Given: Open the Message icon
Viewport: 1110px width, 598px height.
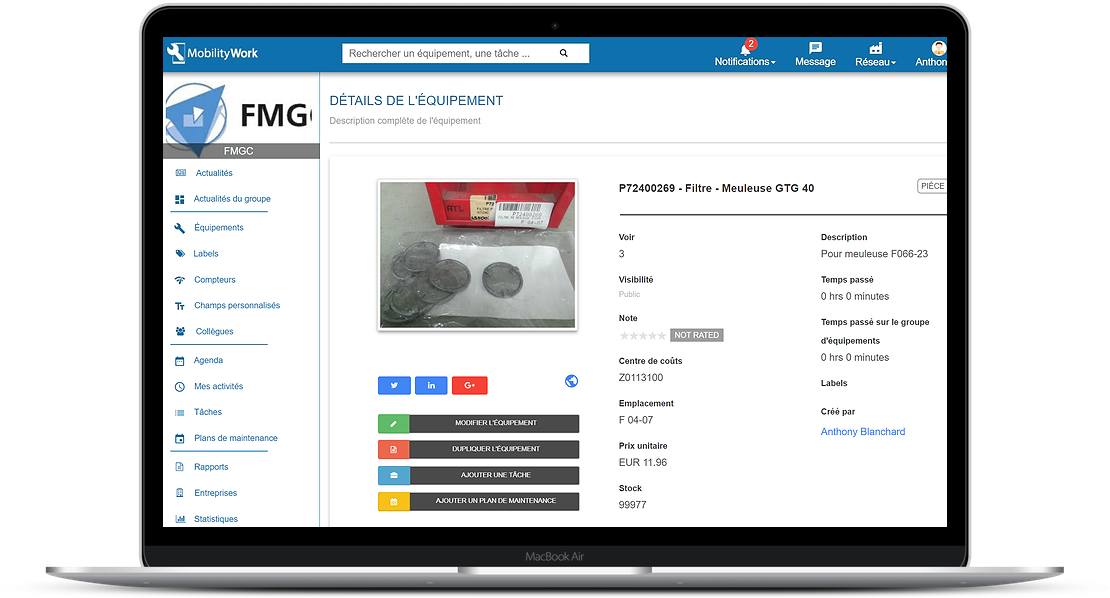Looking at the screenshot, I should 815,54.
